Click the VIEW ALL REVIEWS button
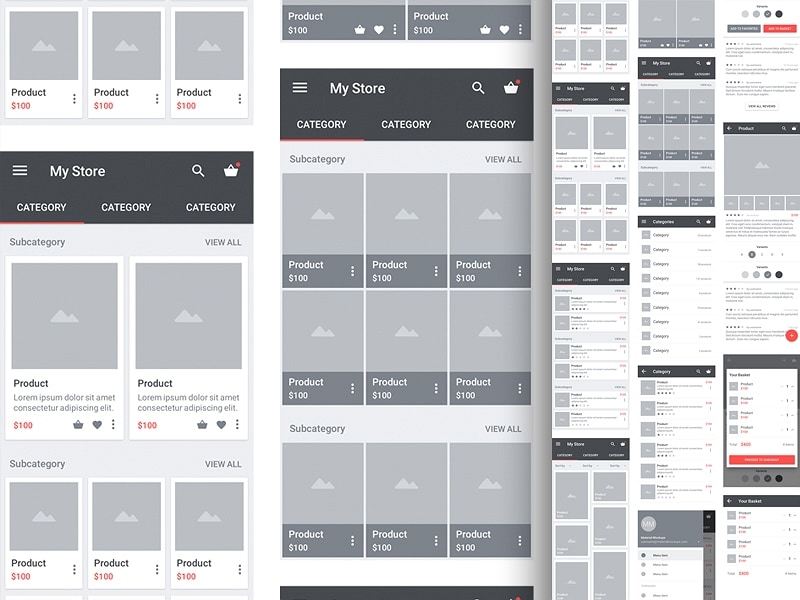Screen dimensions: 800x600 pyautogui.click(x=762, y=106)
